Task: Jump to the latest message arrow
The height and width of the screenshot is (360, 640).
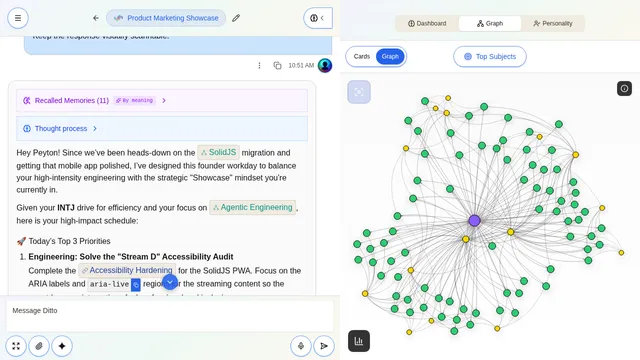Action: (170, 282)
